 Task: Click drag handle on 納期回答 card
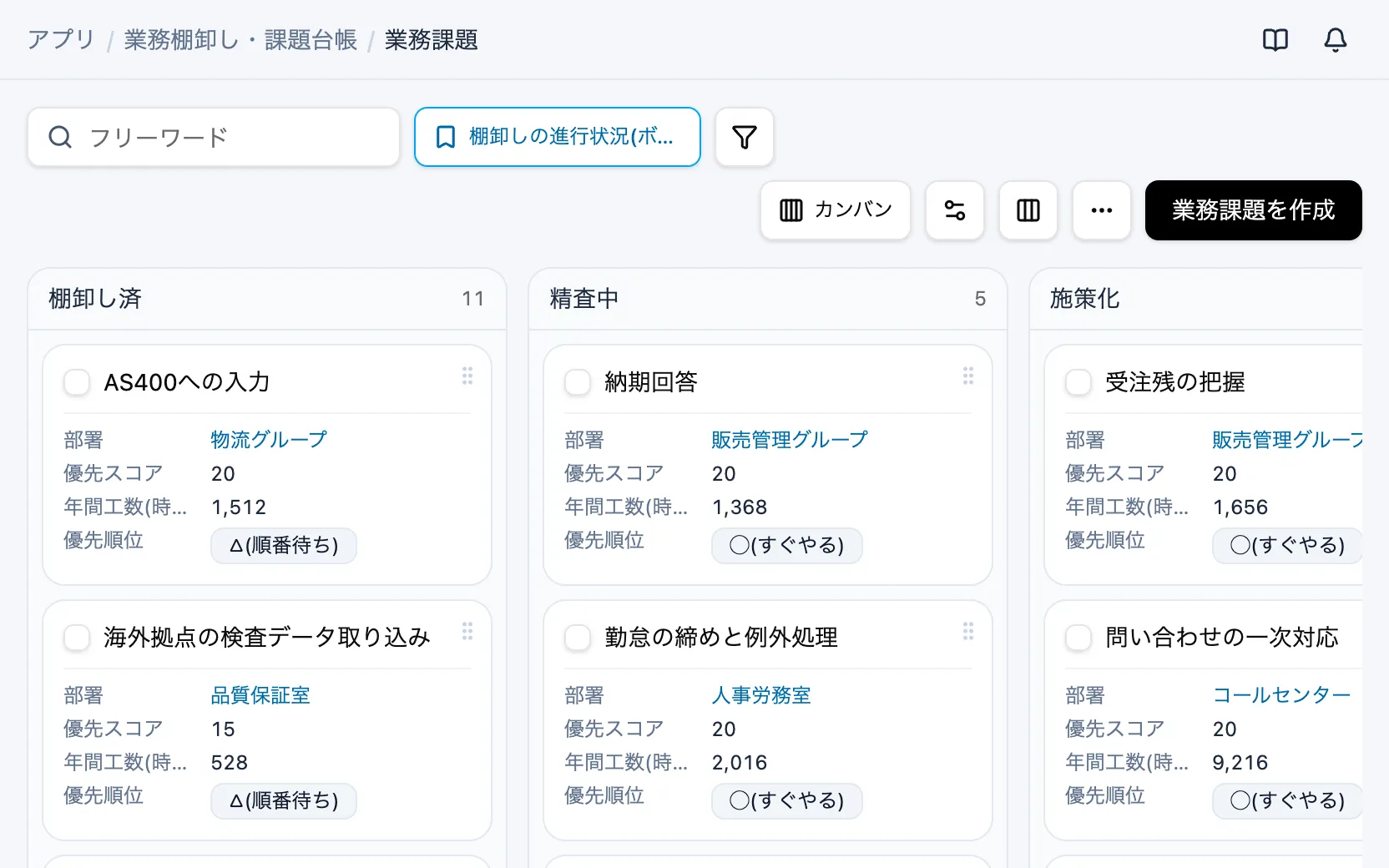(968, 376)
